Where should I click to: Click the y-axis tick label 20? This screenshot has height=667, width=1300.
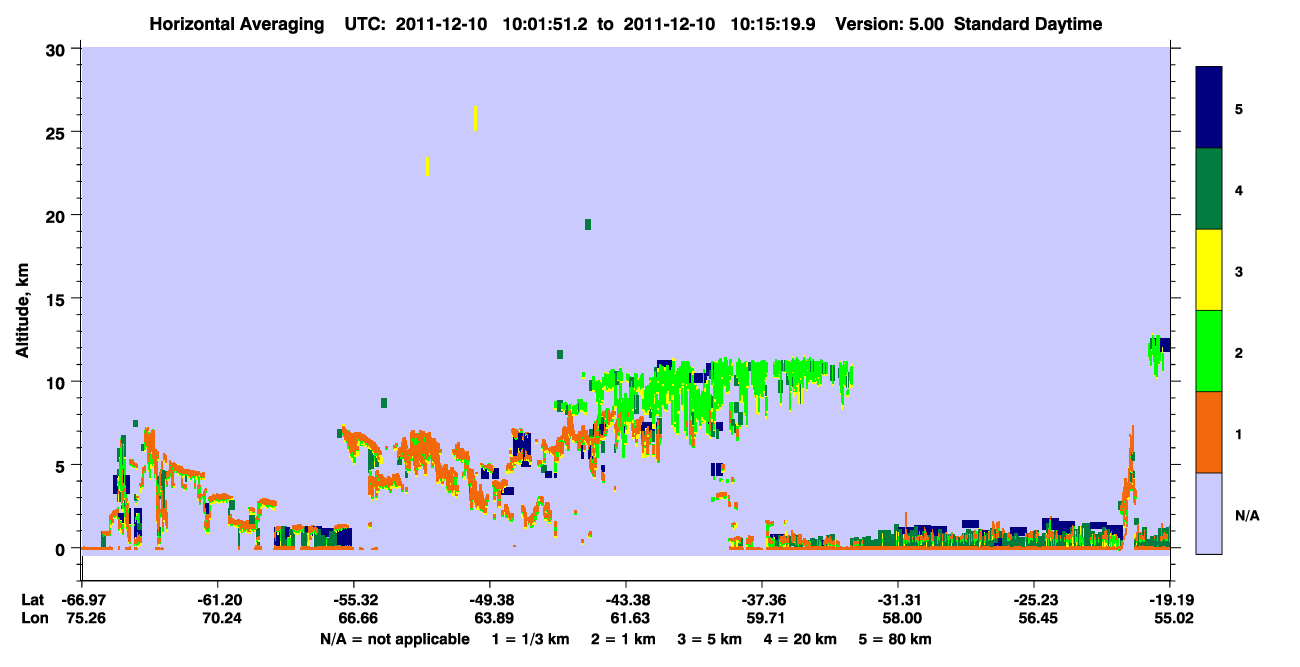click(56, 216)
